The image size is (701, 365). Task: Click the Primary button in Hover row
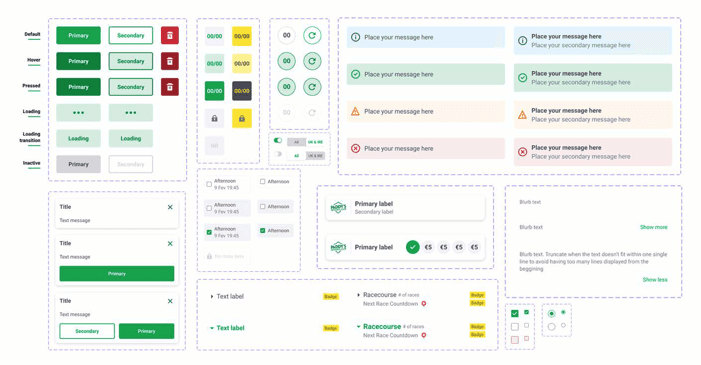point(78,61)
